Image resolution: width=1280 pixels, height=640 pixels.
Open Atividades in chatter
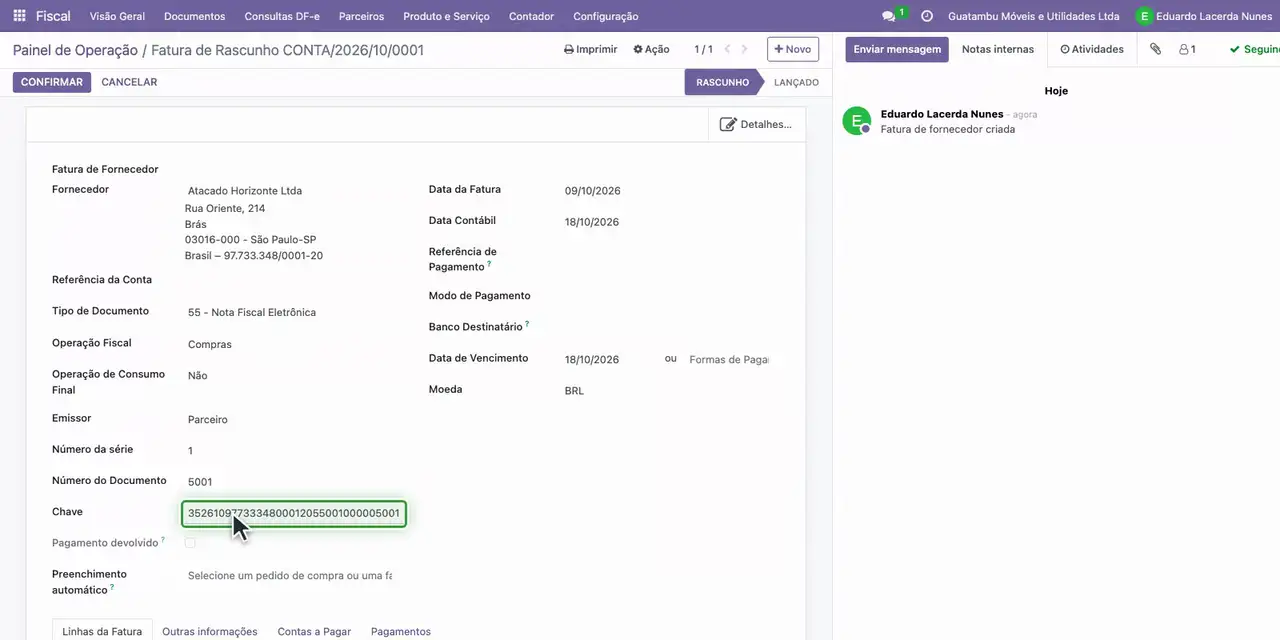[1092, 49]
